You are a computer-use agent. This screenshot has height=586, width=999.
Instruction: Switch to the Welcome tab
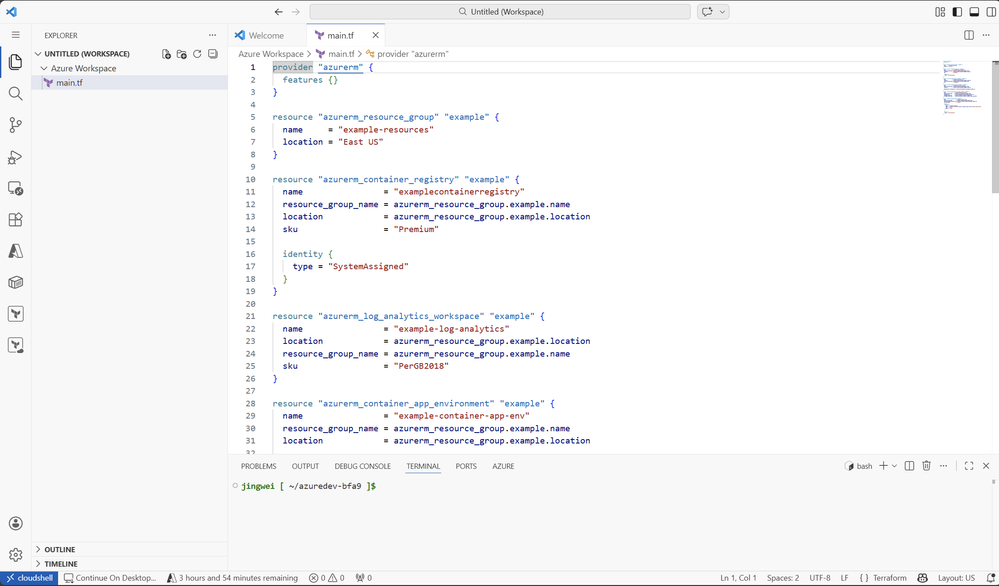coord(266,36)
